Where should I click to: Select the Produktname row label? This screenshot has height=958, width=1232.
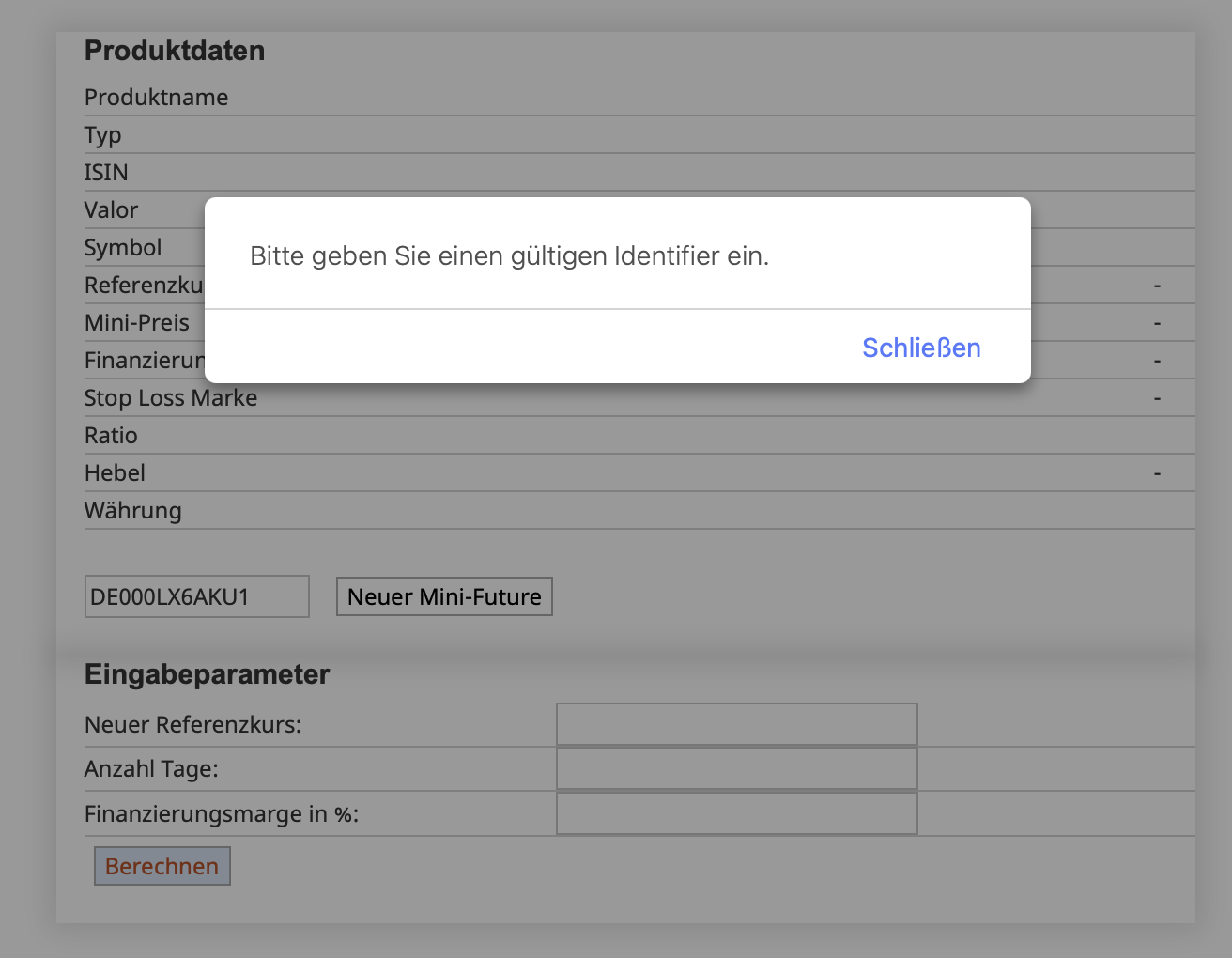156,98
